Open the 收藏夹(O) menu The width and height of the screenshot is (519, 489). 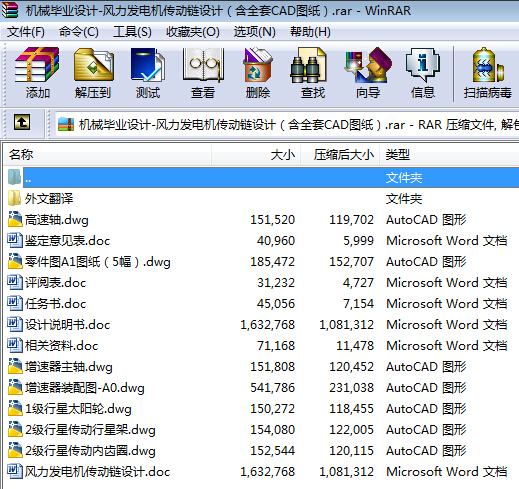(193, 32)
